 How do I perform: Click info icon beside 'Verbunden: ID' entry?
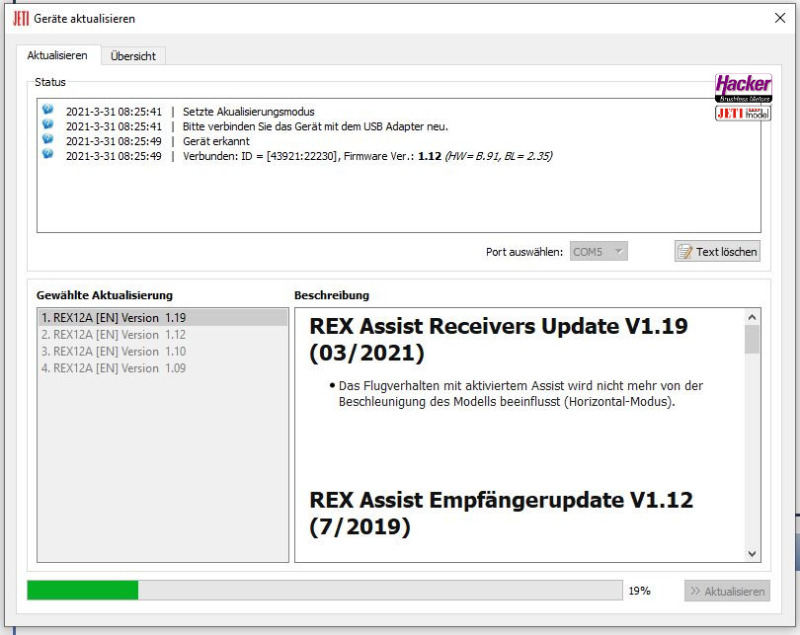[48, 154]
